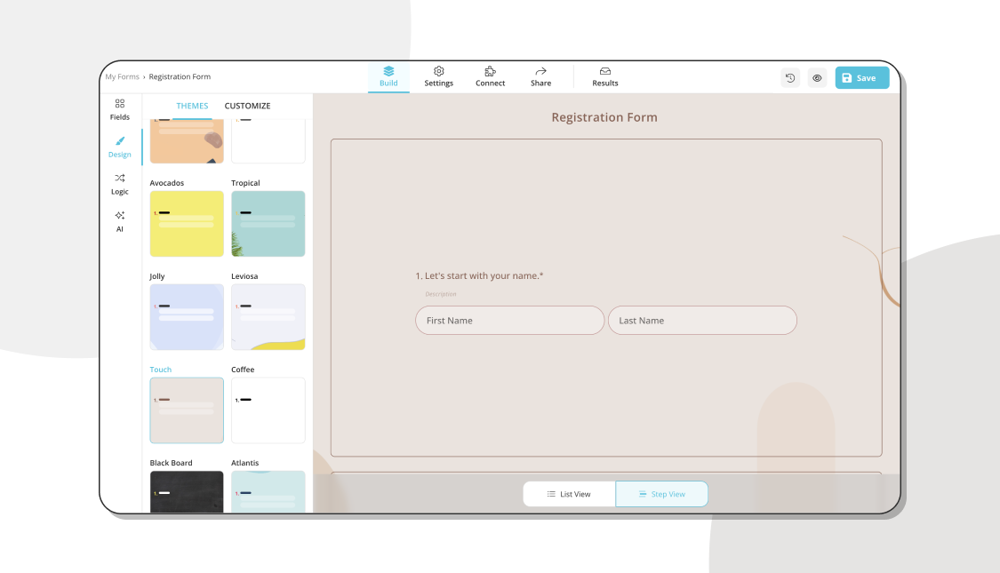The image size is (1000, 573).
Task: Toggle form preview eye icon
Action: [x=817, y=78]
